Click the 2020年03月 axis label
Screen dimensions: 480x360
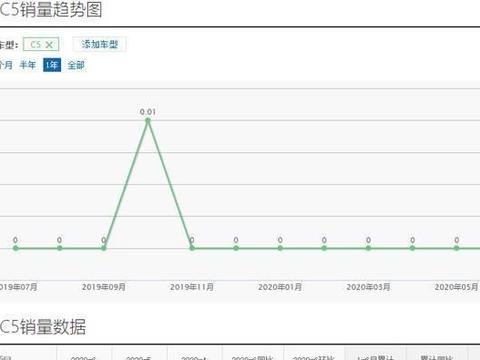pos(368,287)
